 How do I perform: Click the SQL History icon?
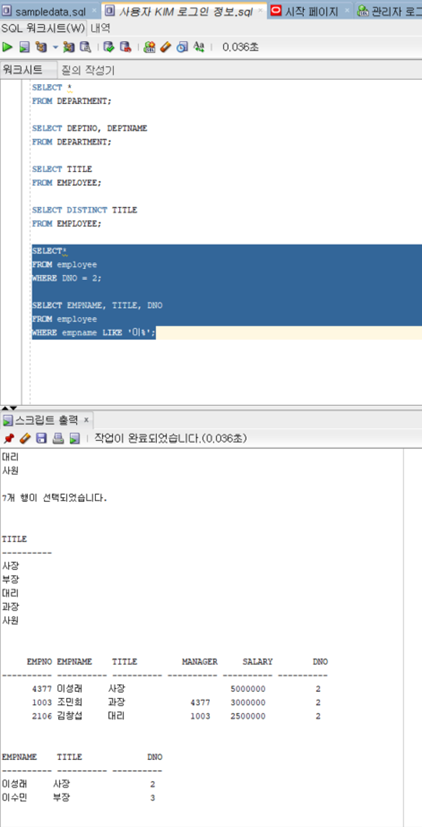183,47
